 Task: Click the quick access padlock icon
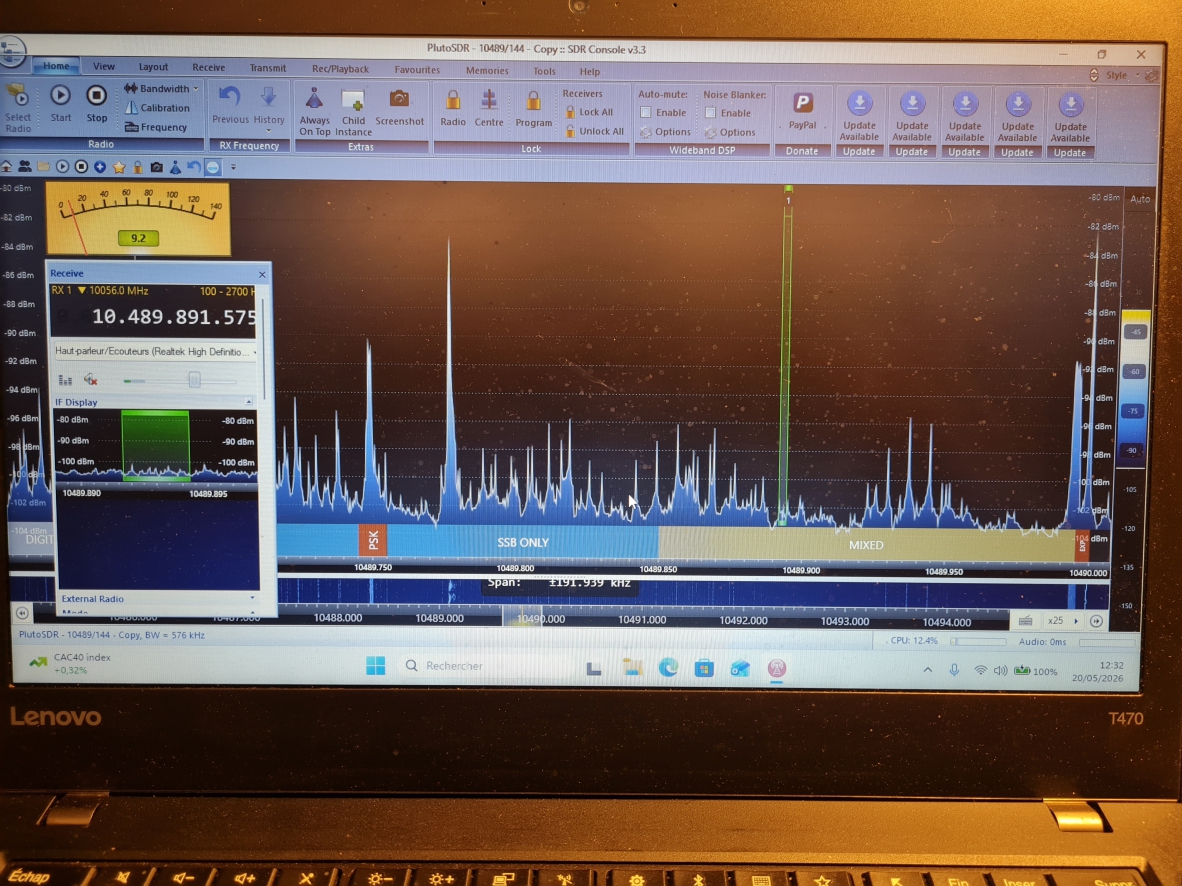138,167
